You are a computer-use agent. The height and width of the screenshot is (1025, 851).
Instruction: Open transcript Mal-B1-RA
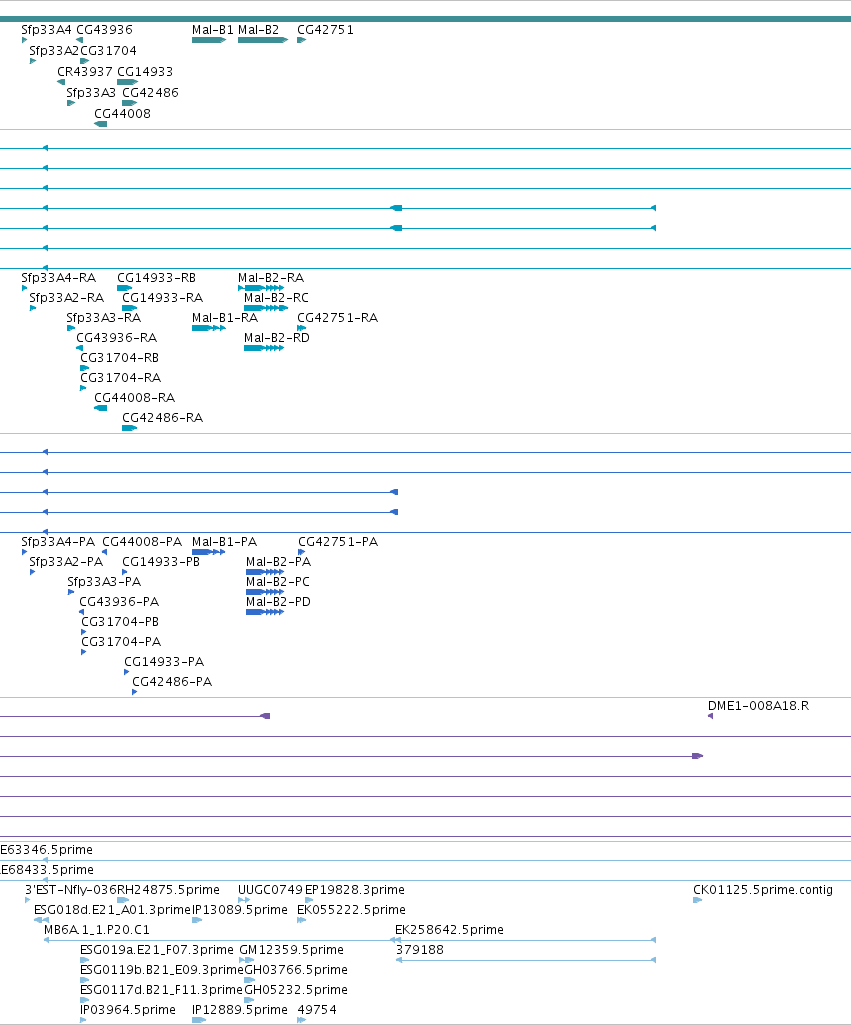point(209,328)
